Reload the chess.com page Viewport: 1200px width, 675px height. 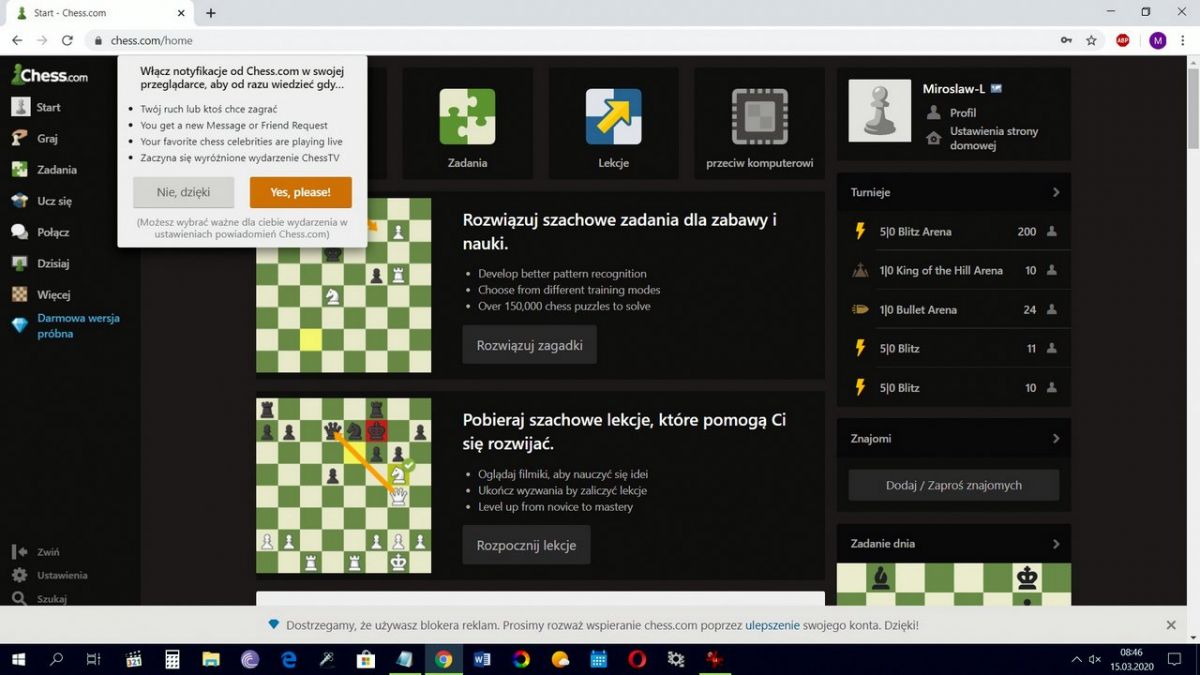(67, 40)
